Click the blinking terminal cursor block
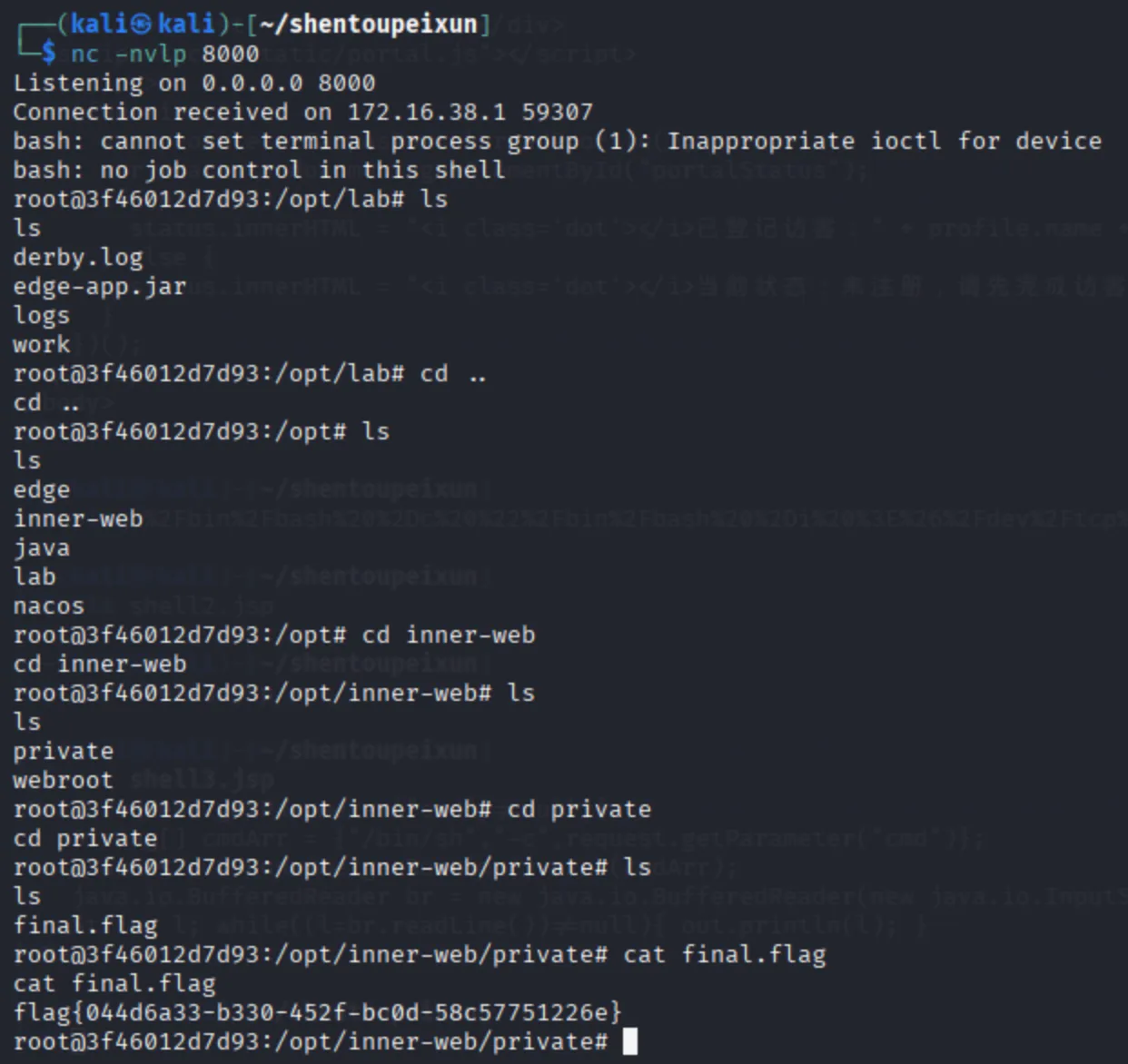1128x1064 pixels. pyautogui.click(x=630, y=1041)
